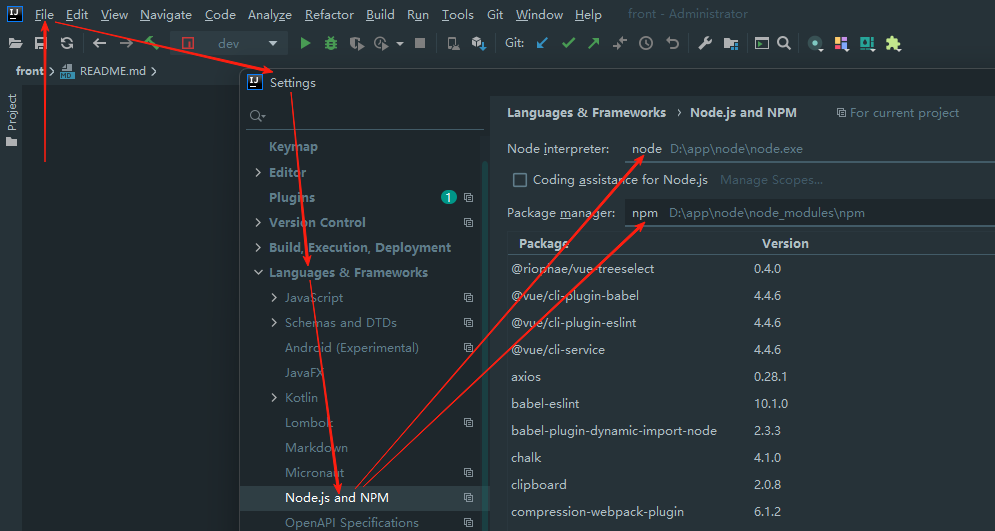Click the colorful grid plugin icon in toolbar
The height and width of the screenshot is (531, 995).
841,43
